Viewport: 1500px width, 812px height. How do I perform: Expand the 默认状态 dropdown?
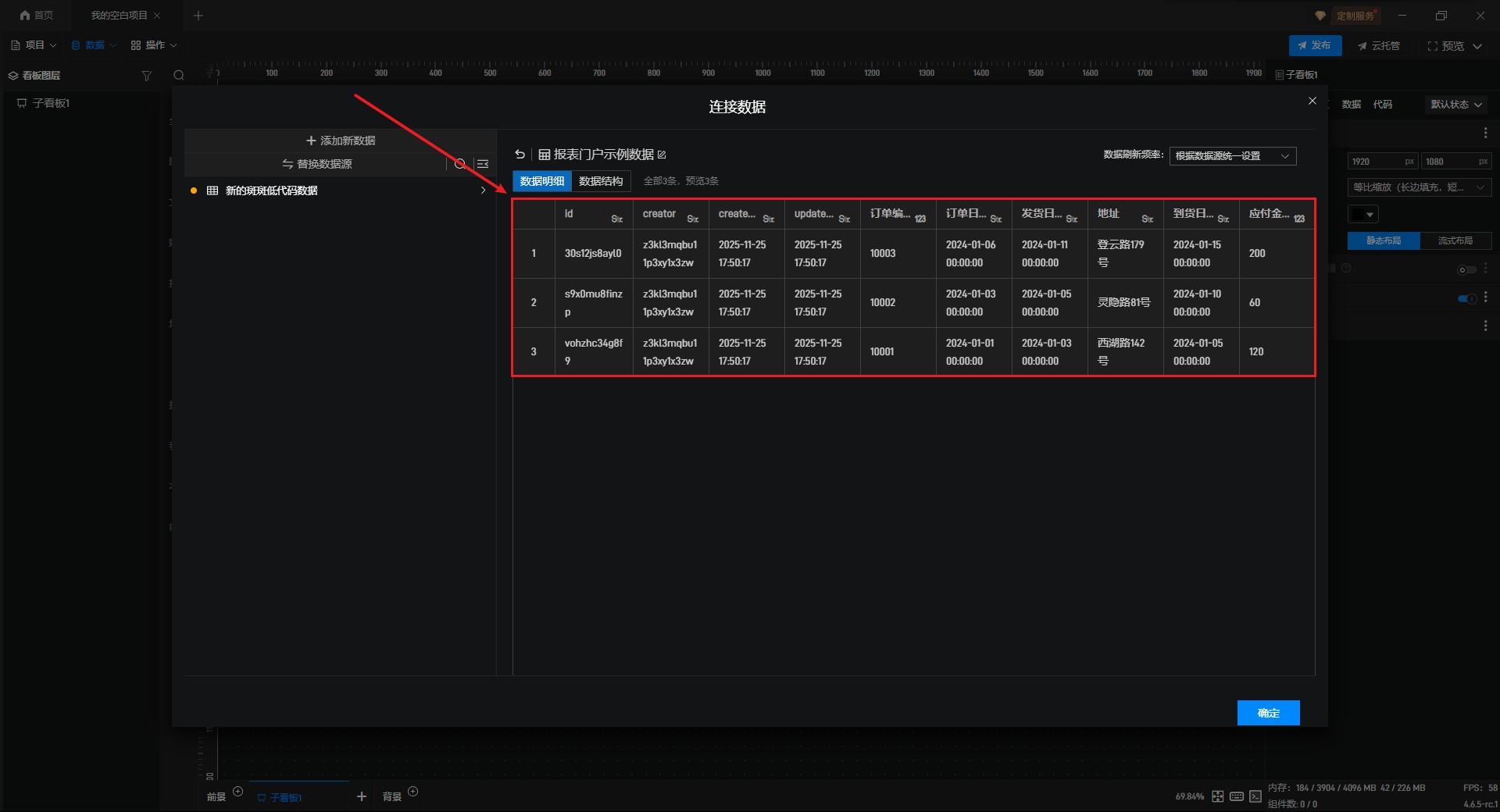(x=1455, y=105)
